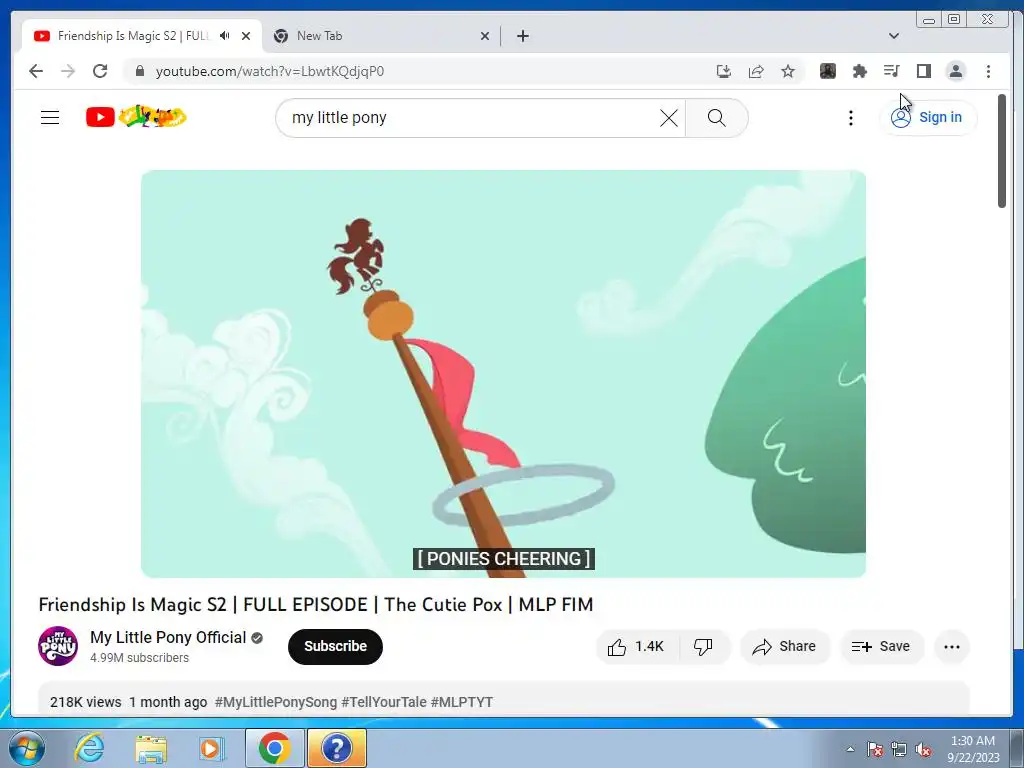
Task: Click the browser forward arrow
Action: click(x=68, y=71)
